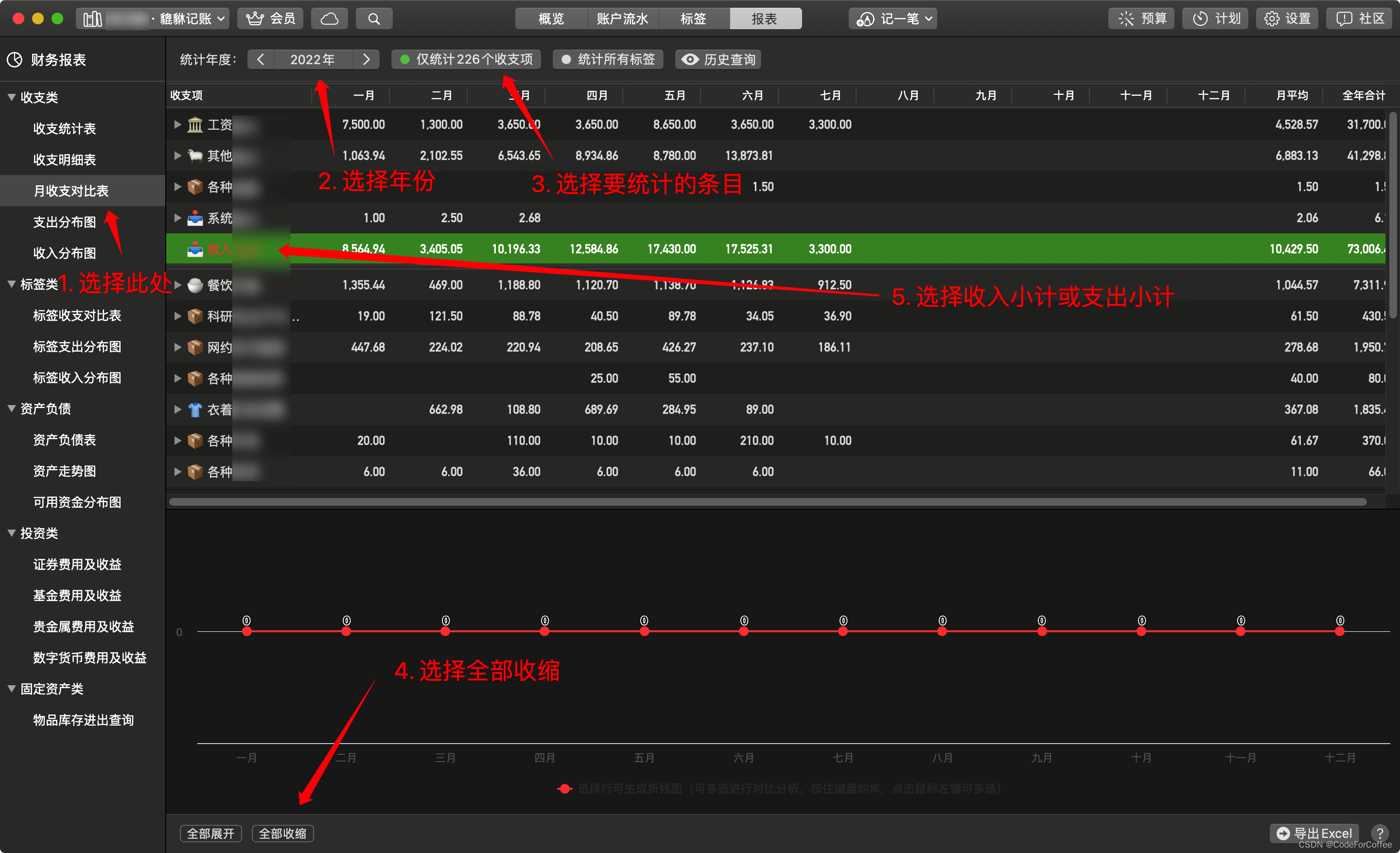Click the cloud sync icon

point(330,19)
